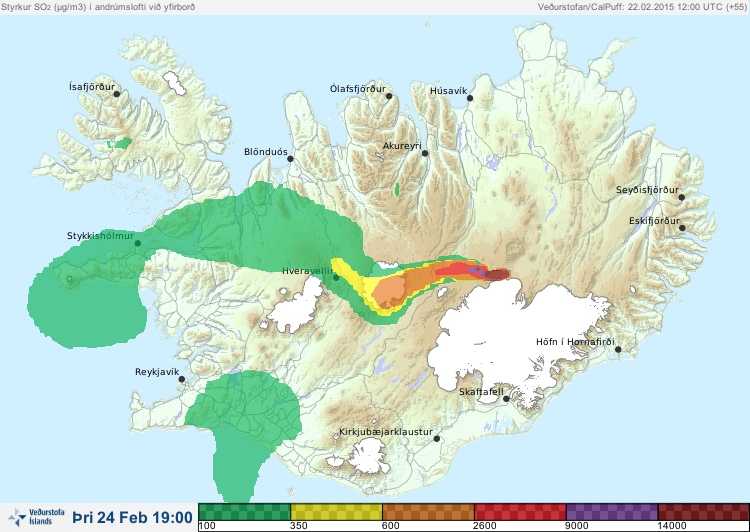Image resolution: width=750 pixels, height=532 pixels.
Task: Select the red 2600 legend swatch
Action: click(520, 512)
